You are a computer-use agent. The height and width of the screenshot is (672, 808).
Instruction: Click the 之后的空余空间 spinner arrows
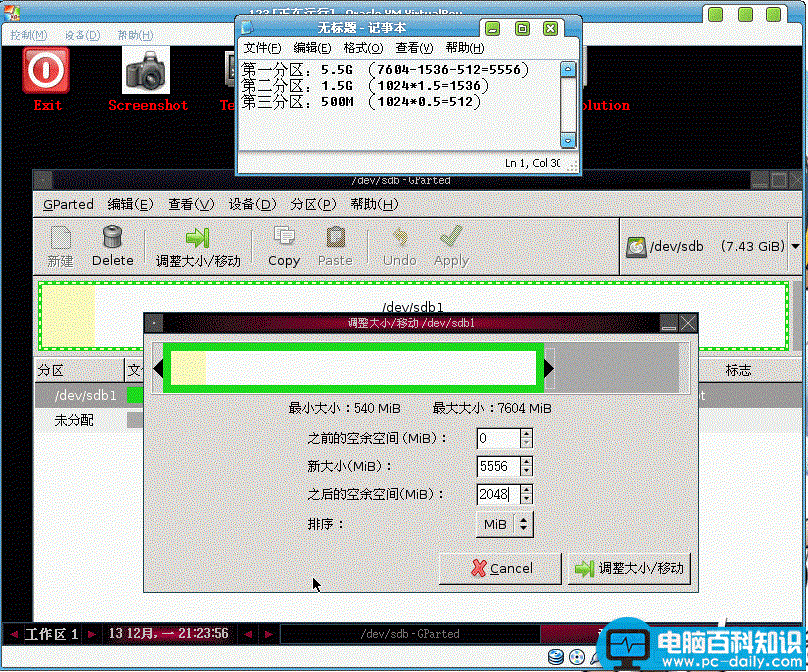[527, 494]
